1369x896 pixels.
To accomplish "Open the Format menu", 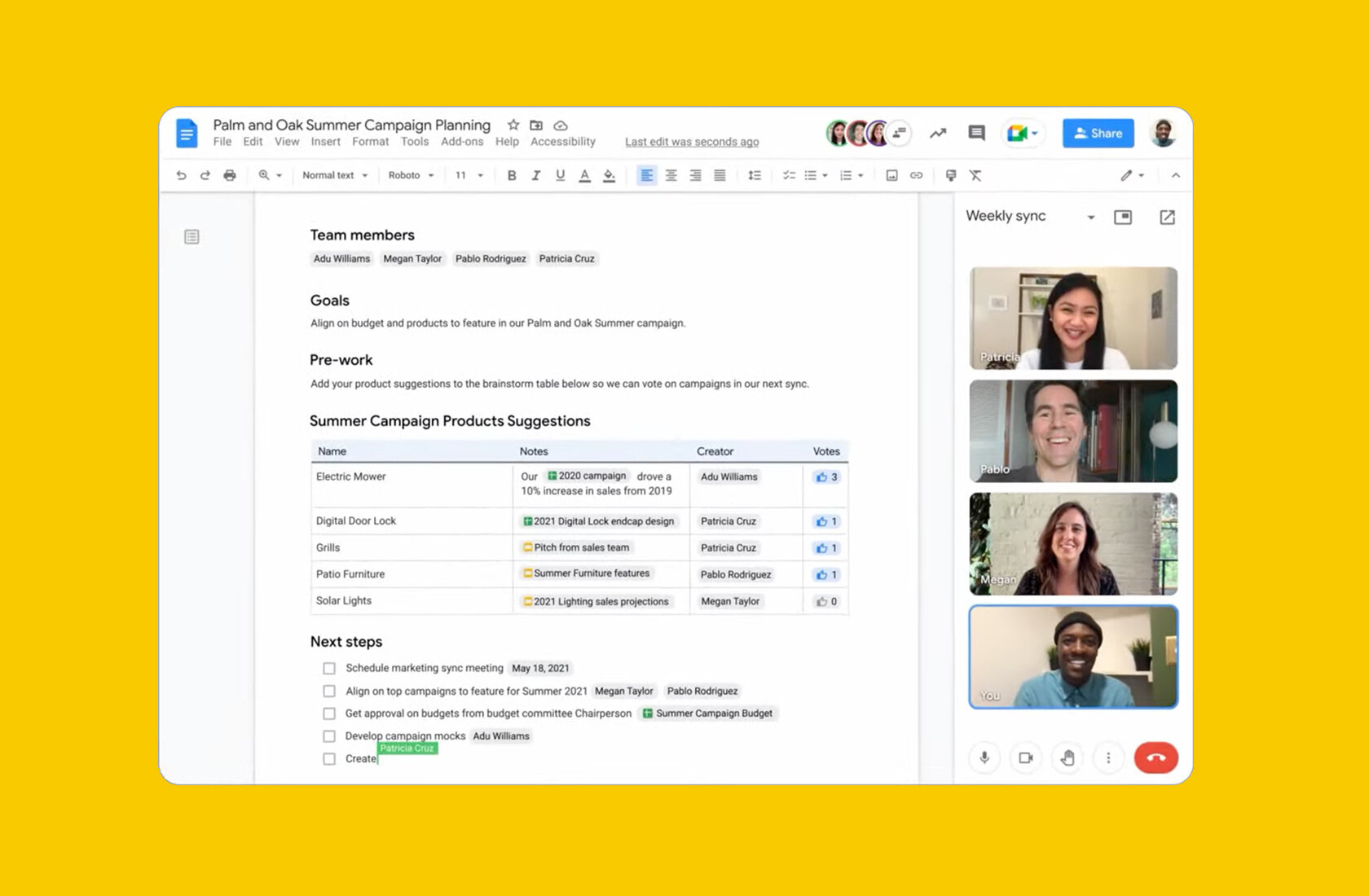I will pos(371,142).
